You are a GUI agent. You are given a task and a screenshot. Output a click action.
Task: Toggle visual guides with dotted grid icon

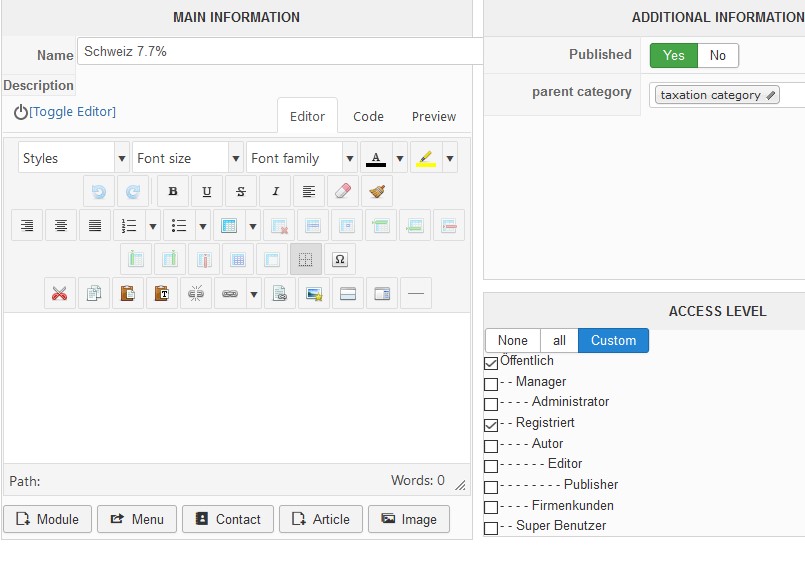305,259
